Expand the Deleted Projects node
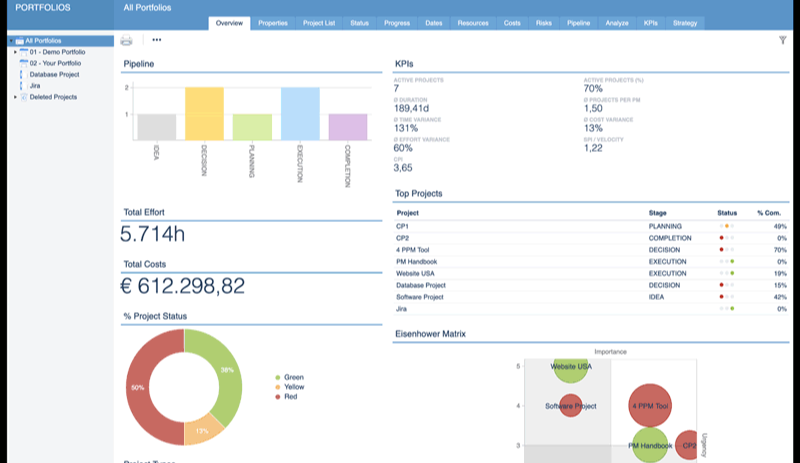The image size is (800, 463). (15, 97)
